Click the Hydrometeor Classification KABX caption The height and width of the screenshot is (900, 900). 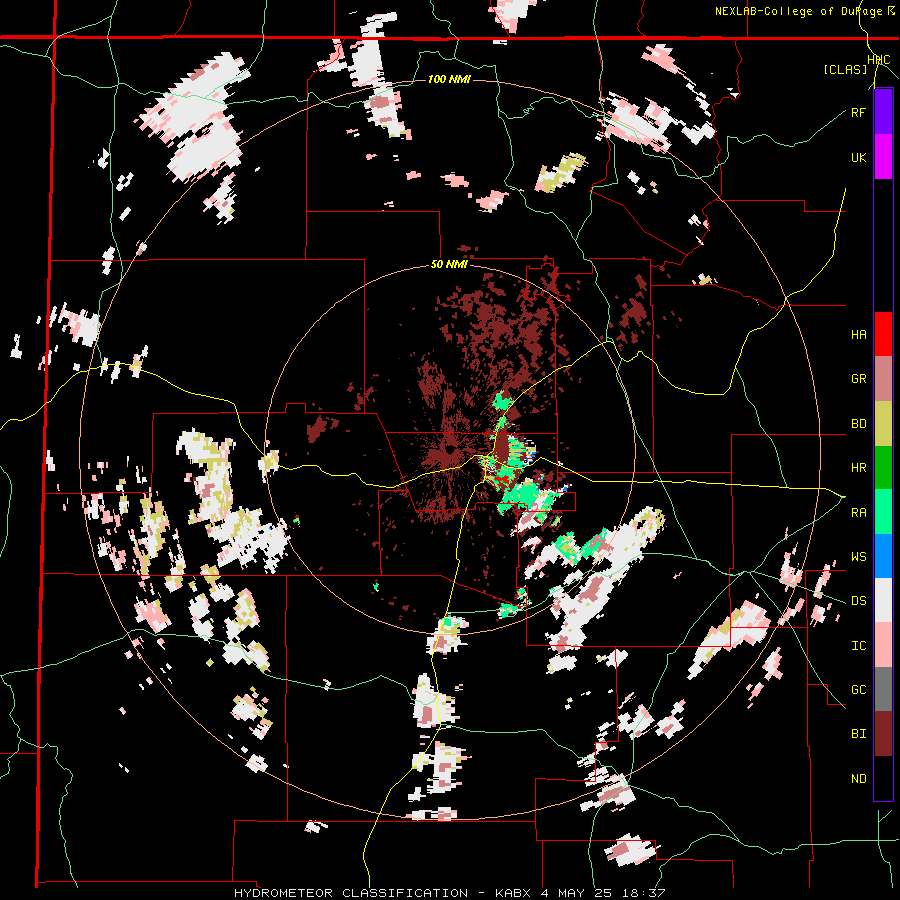point(449,893)
